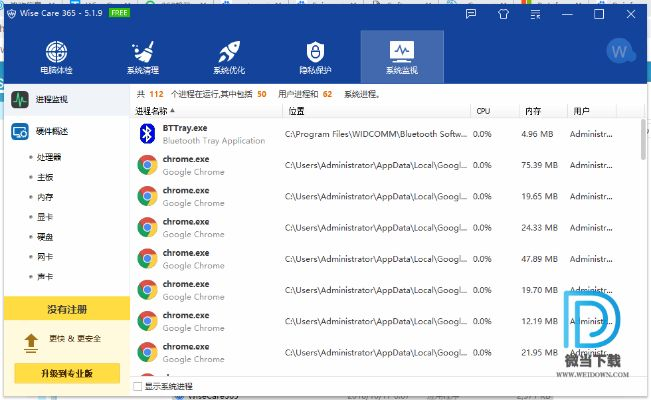Open the menu list icon in title bar
The width and height of the screenshot is (651, 400).
(535, 14)
